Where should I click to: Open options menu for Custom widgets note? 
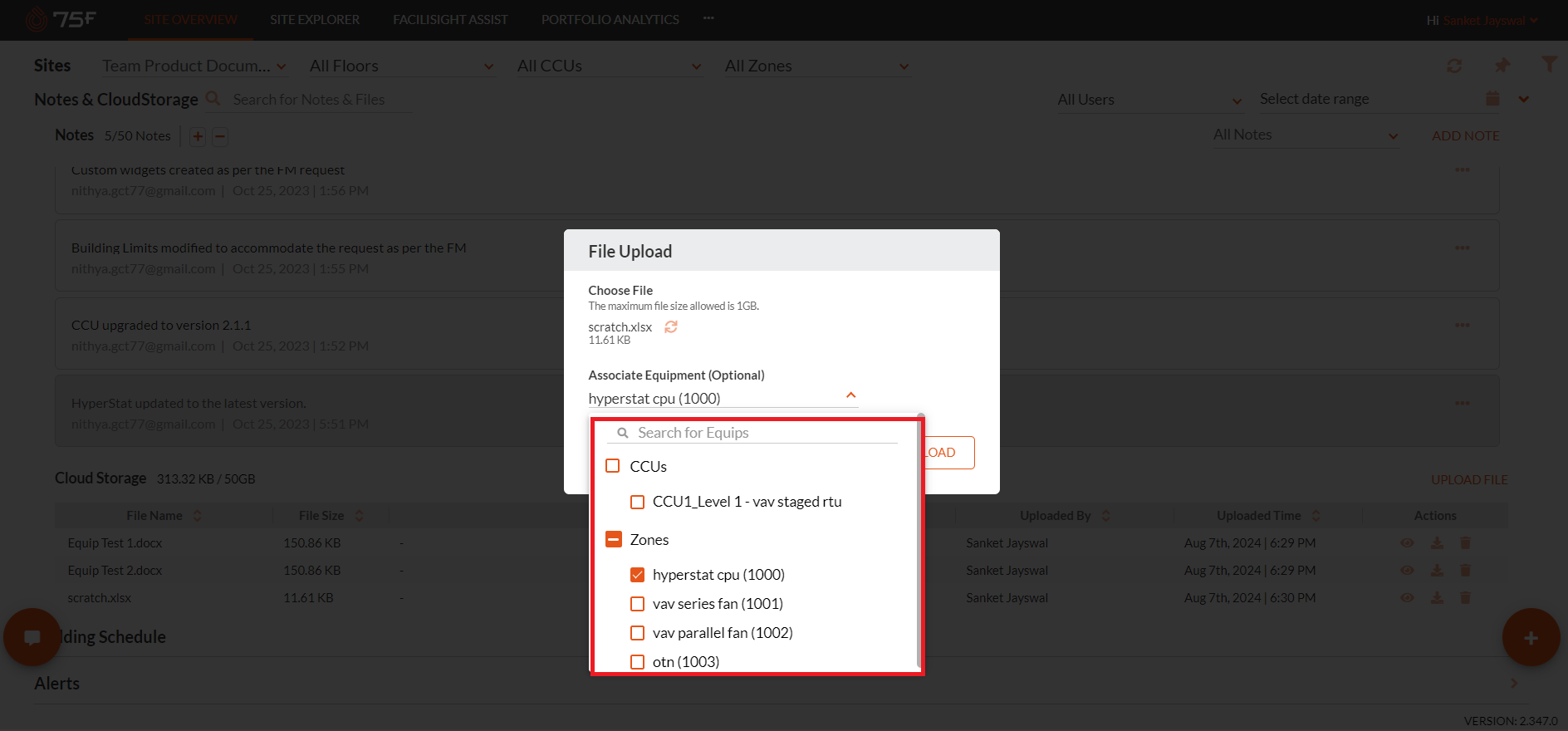(1463, 169)
